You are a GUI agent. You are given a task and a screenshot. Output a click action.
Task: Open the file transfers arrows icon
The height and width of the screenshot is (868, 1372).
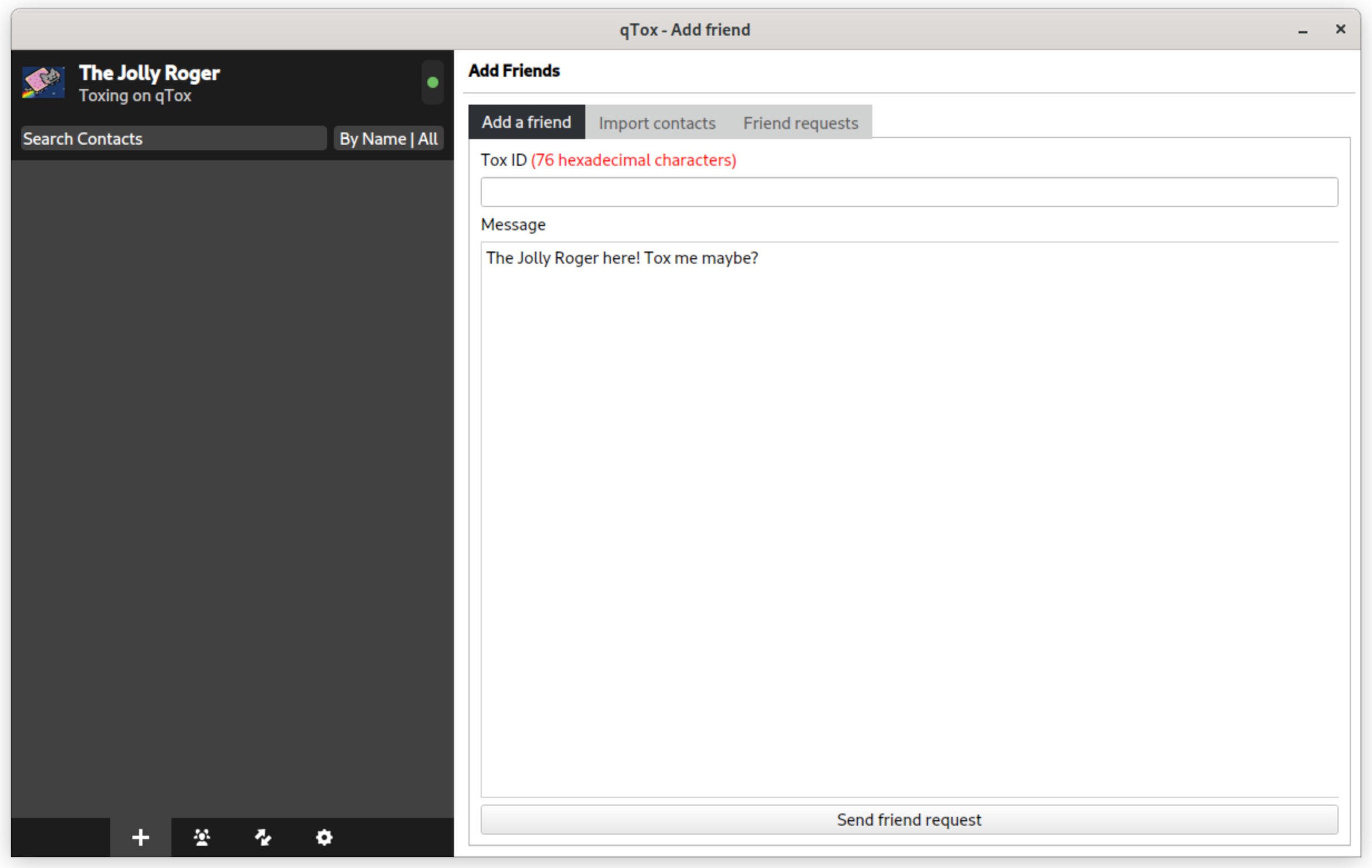(263, 837)
